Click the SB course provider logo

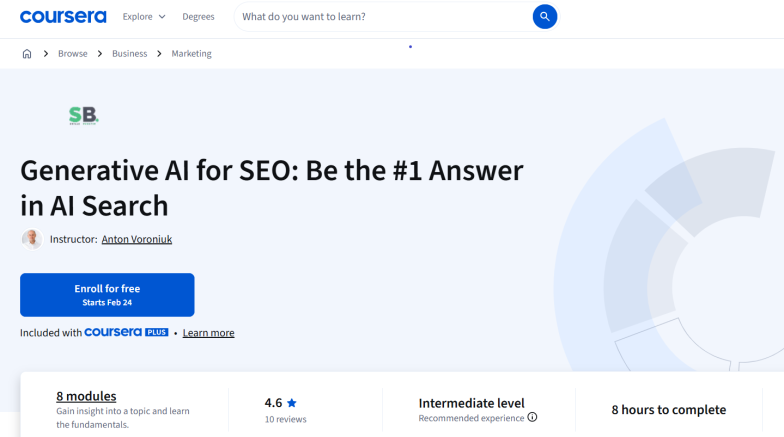tap(83, 116)
